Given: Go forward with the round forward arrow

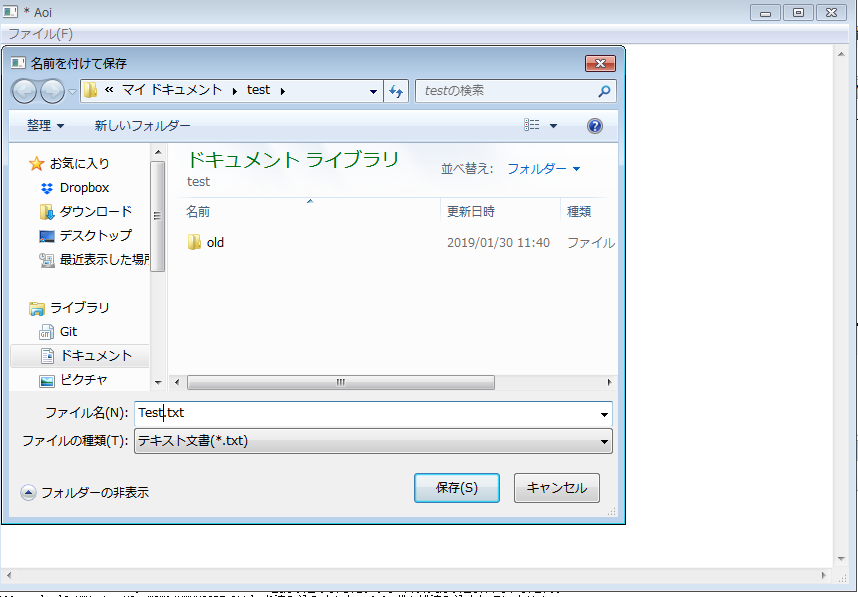Looking at the screenshot, I should pos(52,91).
